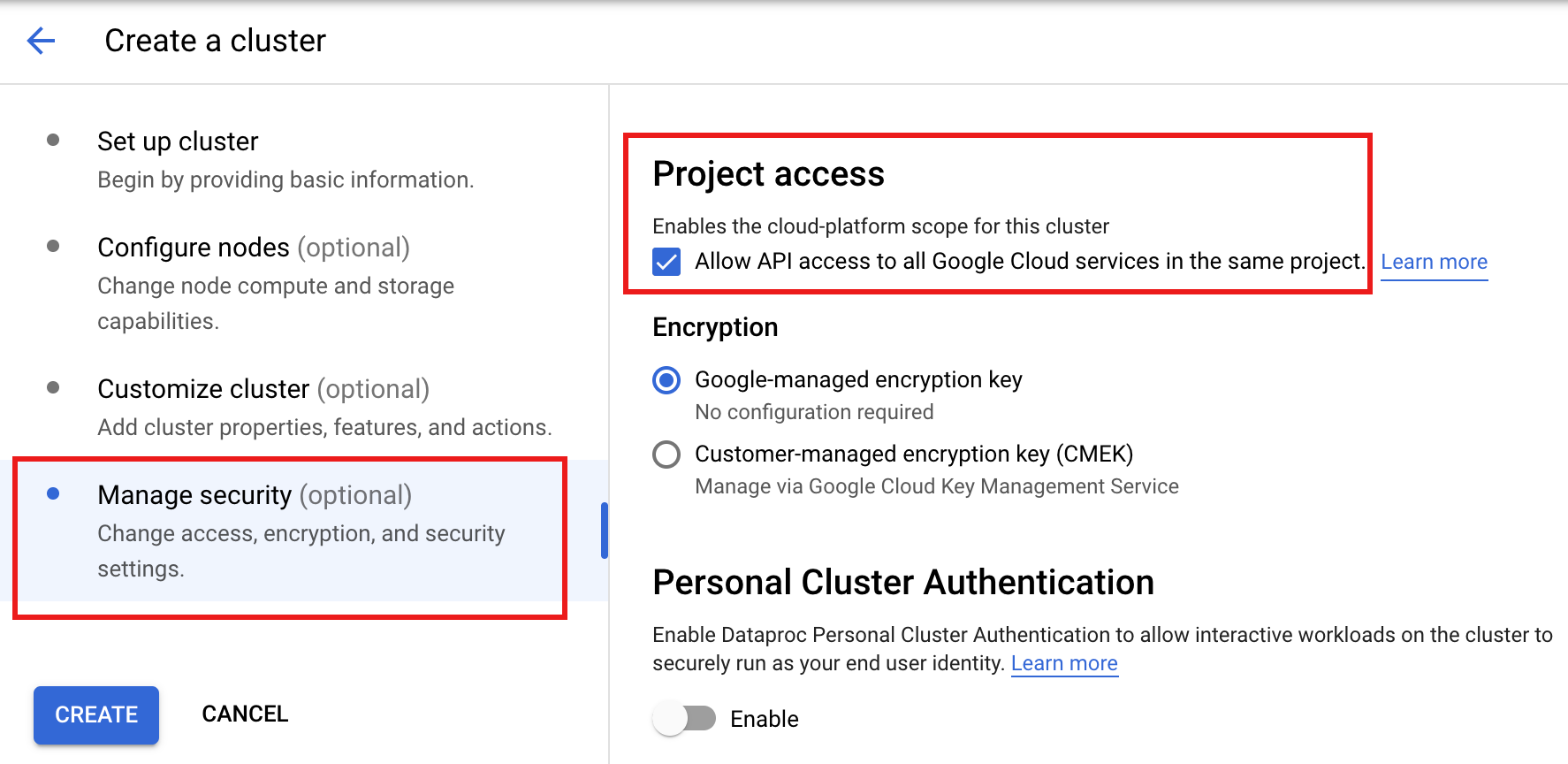This screenshot has height=764, width=1568.
Task: Select Google-managed encryption key option
Action: [666, 380]
